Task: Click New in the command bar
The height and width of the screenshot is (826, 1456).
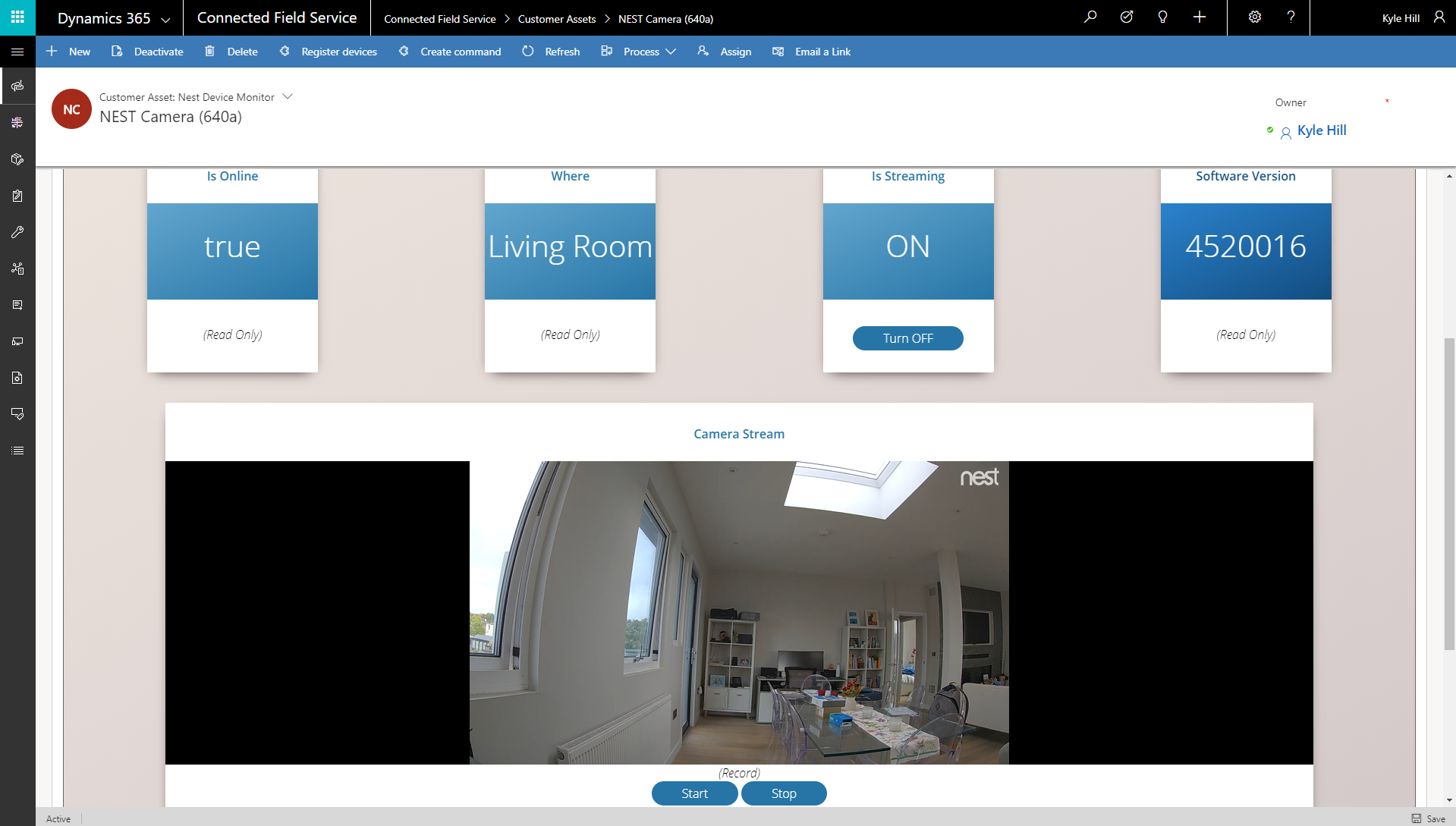Action: tap(68, 52)
